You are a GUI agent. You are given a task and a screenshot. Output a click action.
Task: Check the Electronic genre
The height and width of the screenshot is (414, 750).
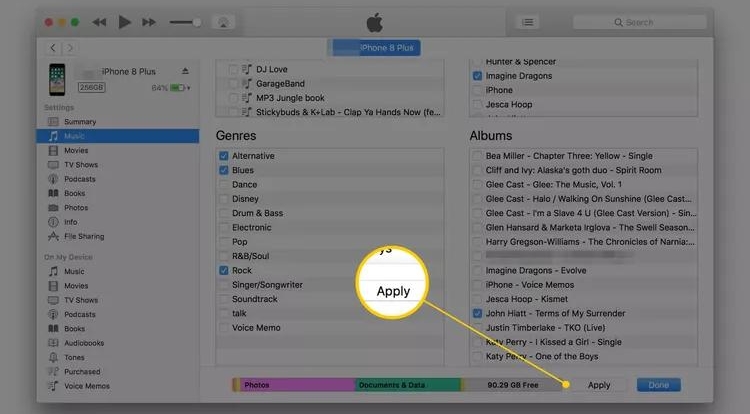(223, 228)
